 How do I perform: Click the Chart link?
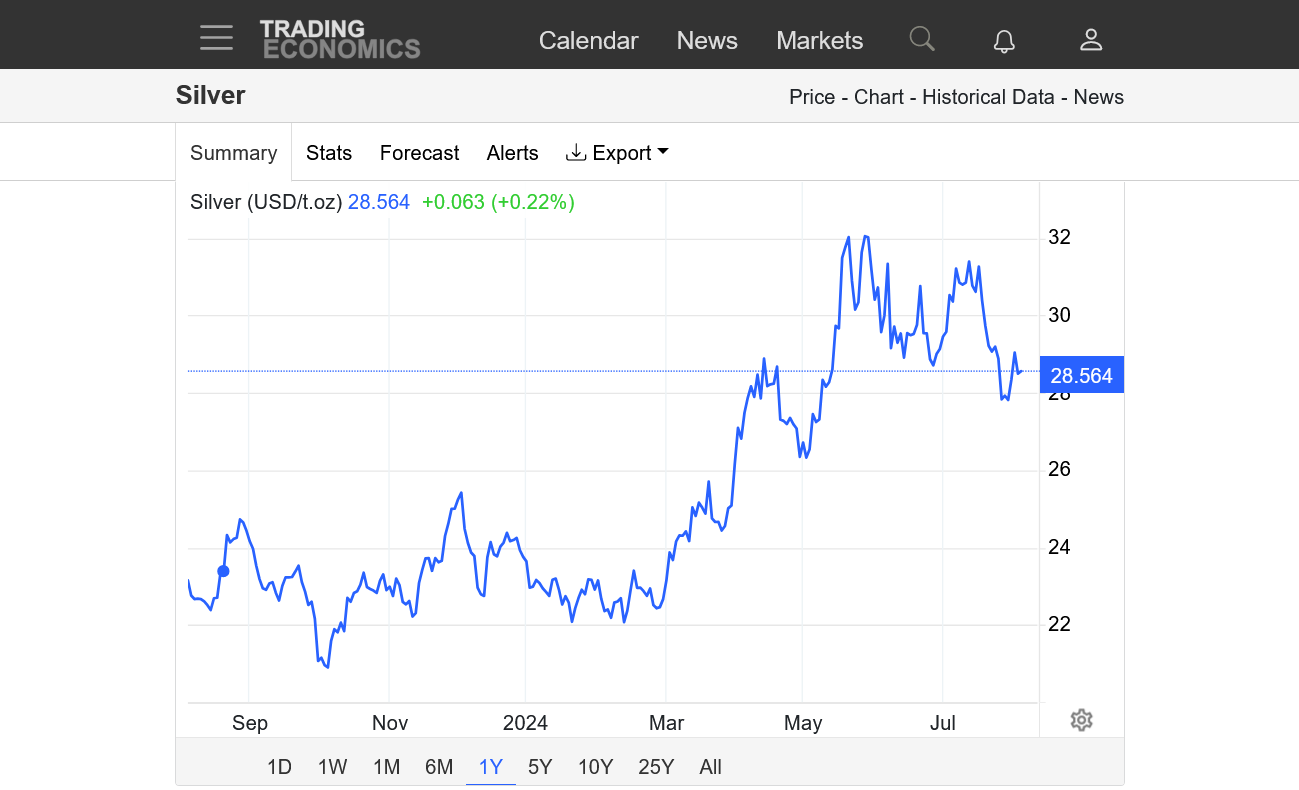[x=879, y=97]
